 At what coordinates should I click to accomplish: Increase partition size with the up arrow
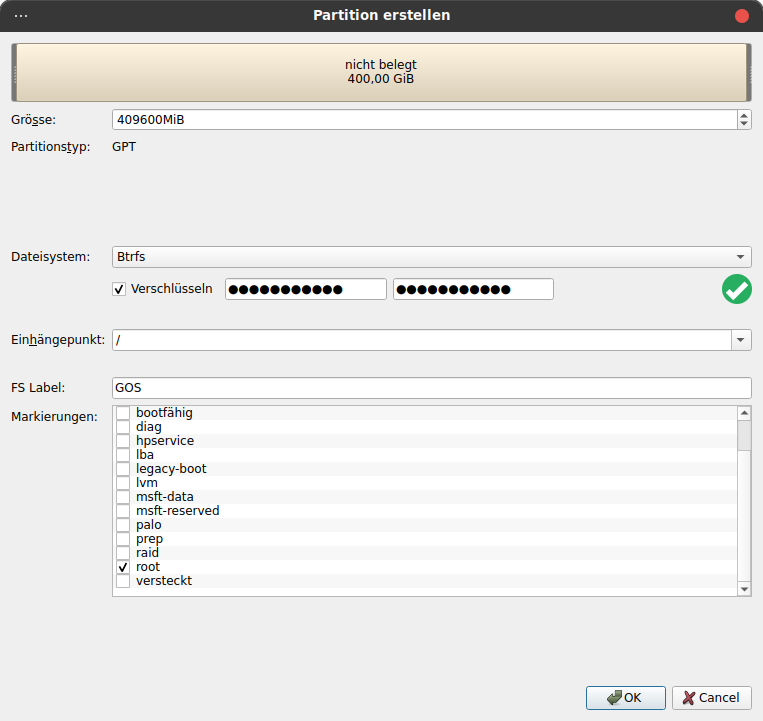(x=744, y=115)
